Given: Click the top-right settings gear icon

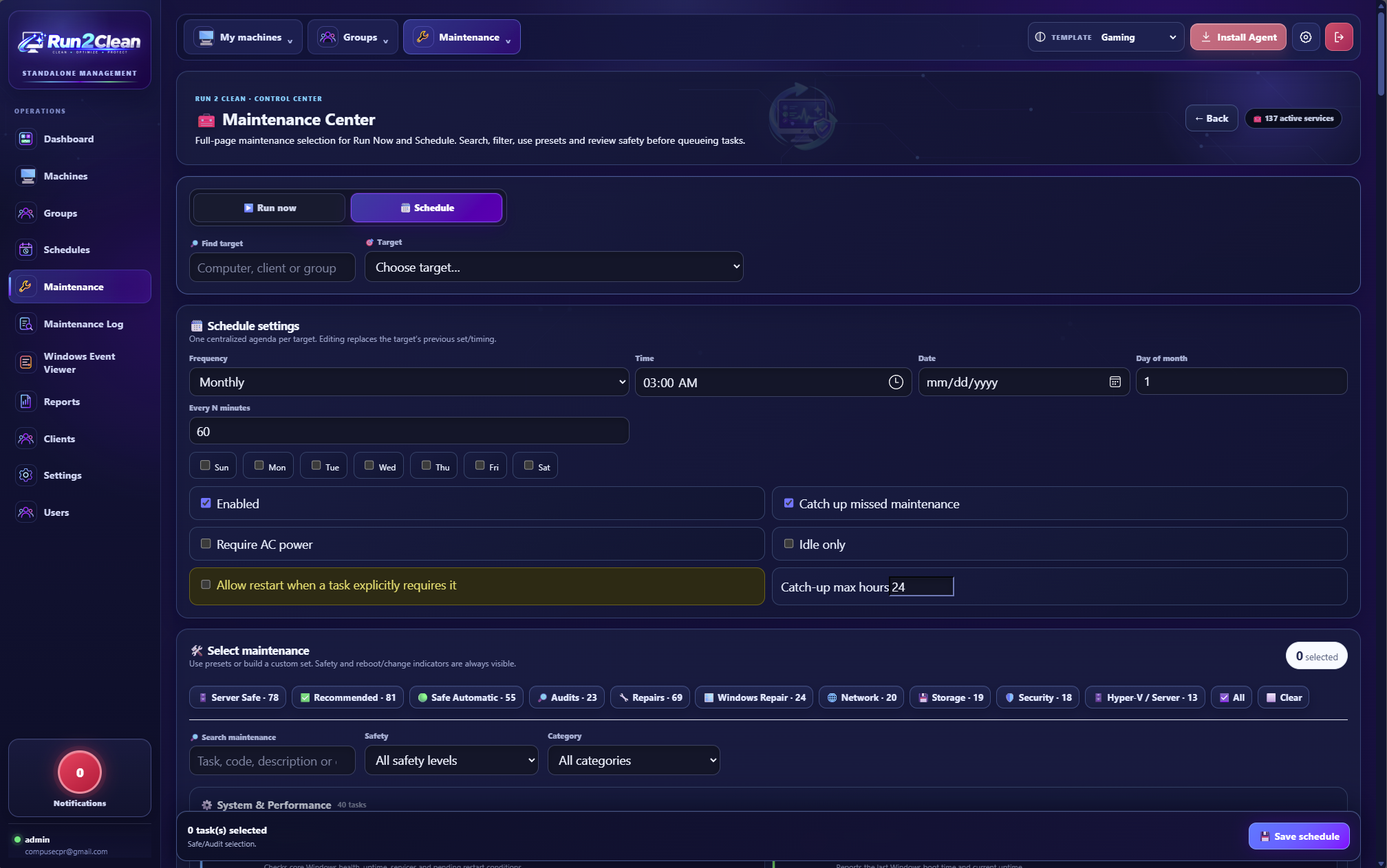Looking at the screenshot, I should (1305, 37).
